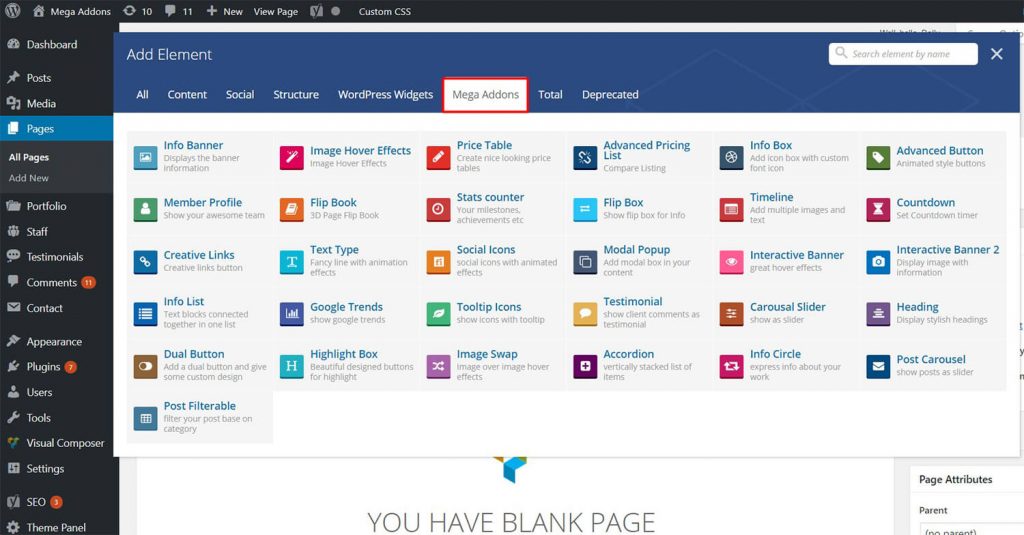Click the New button in admin bar
The width and height of the screenshot is (1024, 535).
click(x=224, y=11)
